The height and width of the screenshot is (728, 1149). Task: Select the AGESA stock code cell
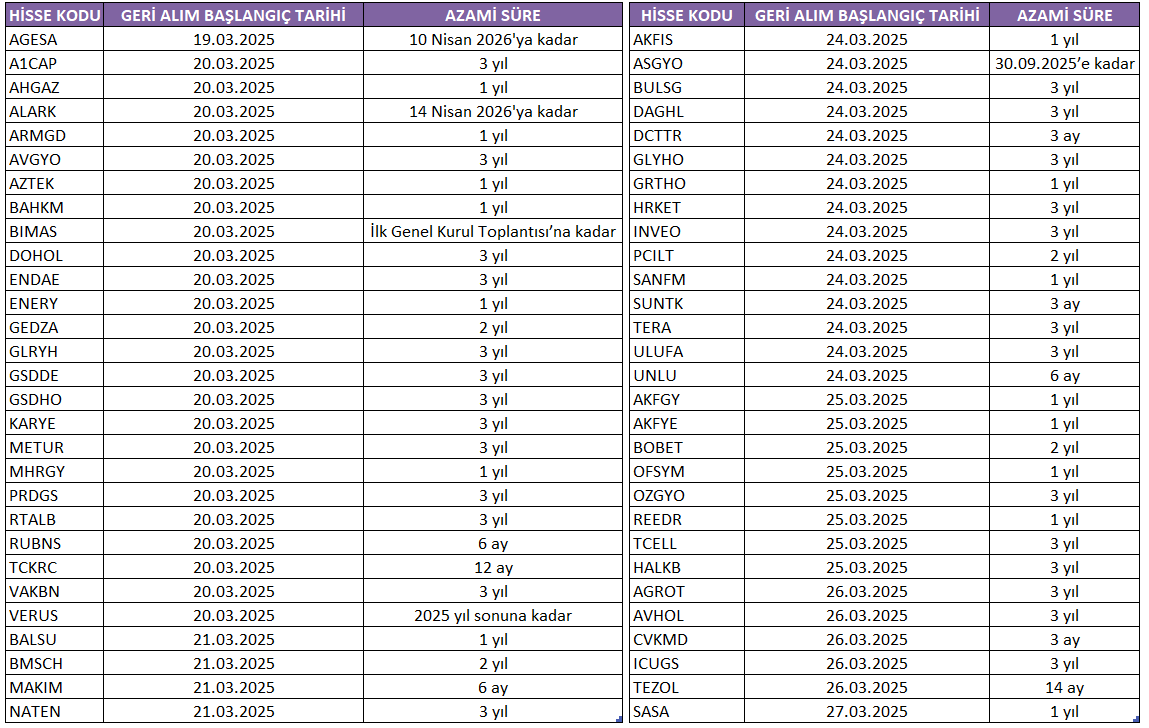click(x=54, y=40)
